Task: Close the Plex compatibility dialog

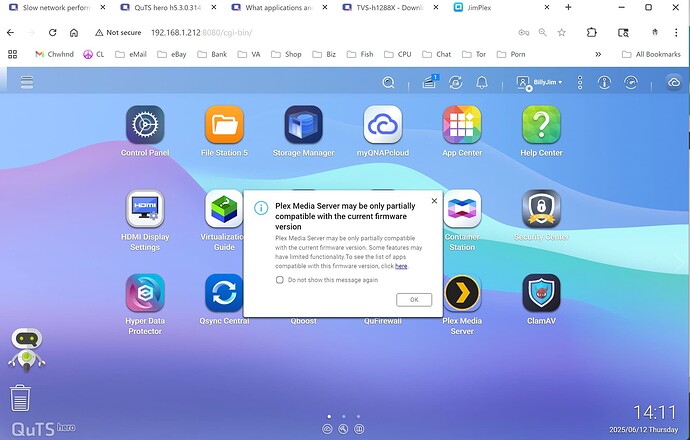Action: (434, 201)
